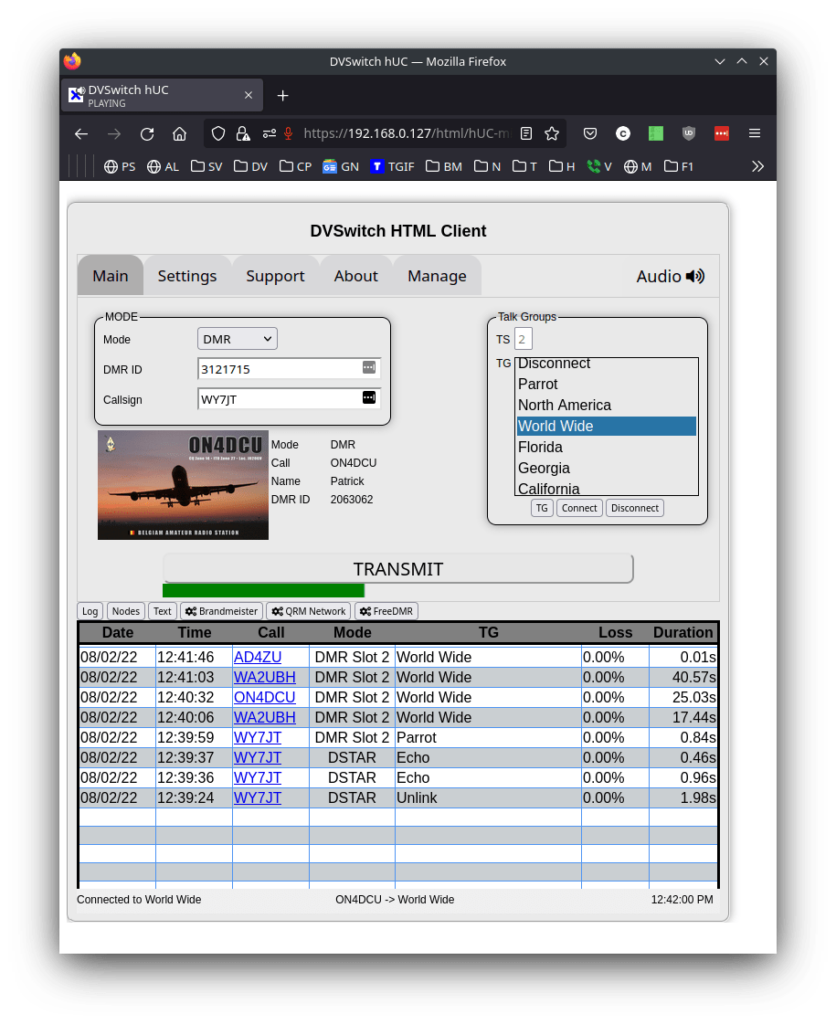This screenshot has width=836, height=1024.
Task: Expand the F1 bookmarks folder
Action: pos(679,167)
